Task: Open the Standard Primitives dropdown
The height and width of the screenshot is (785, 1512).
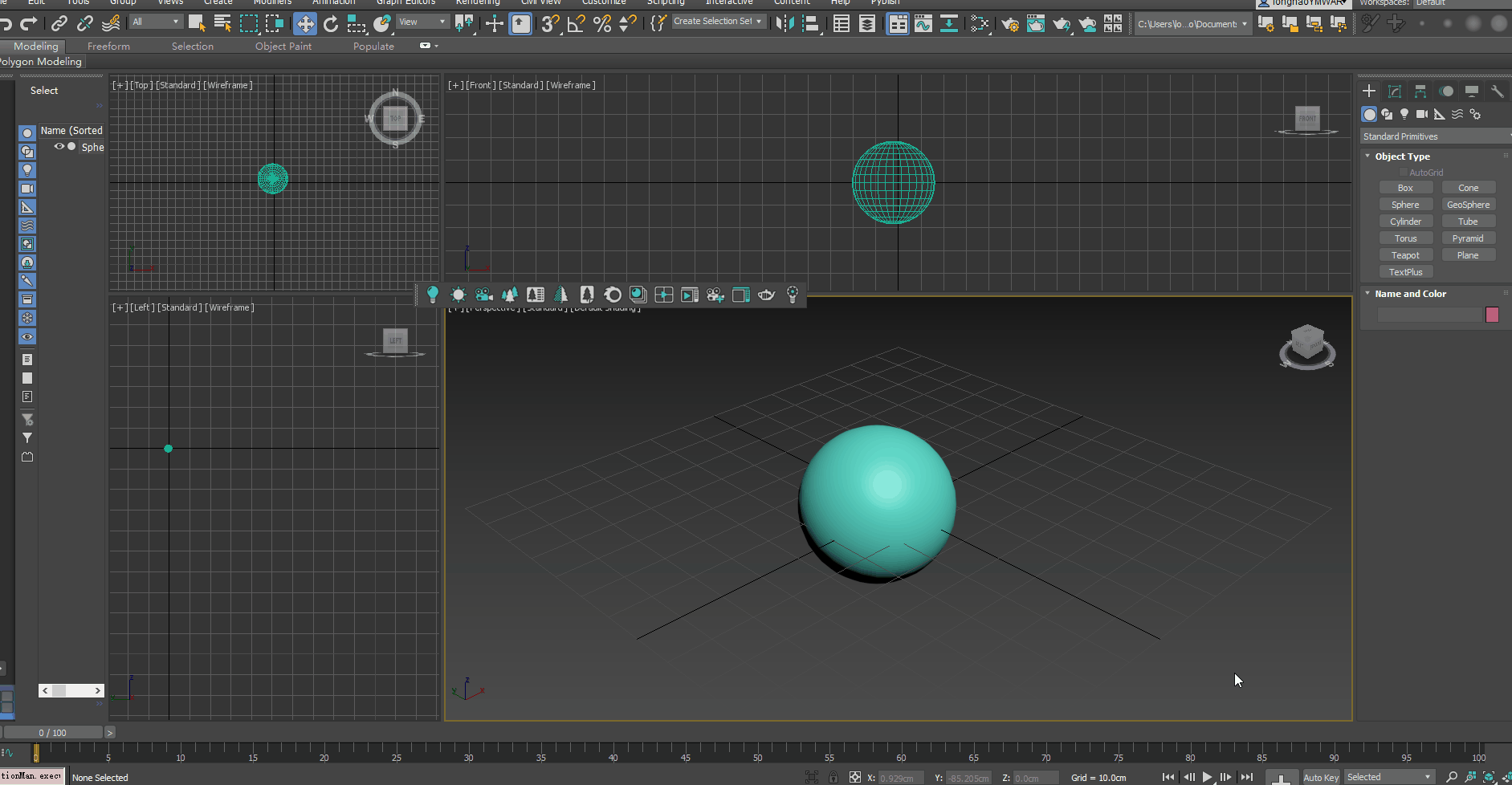Action: point(1435,136)
